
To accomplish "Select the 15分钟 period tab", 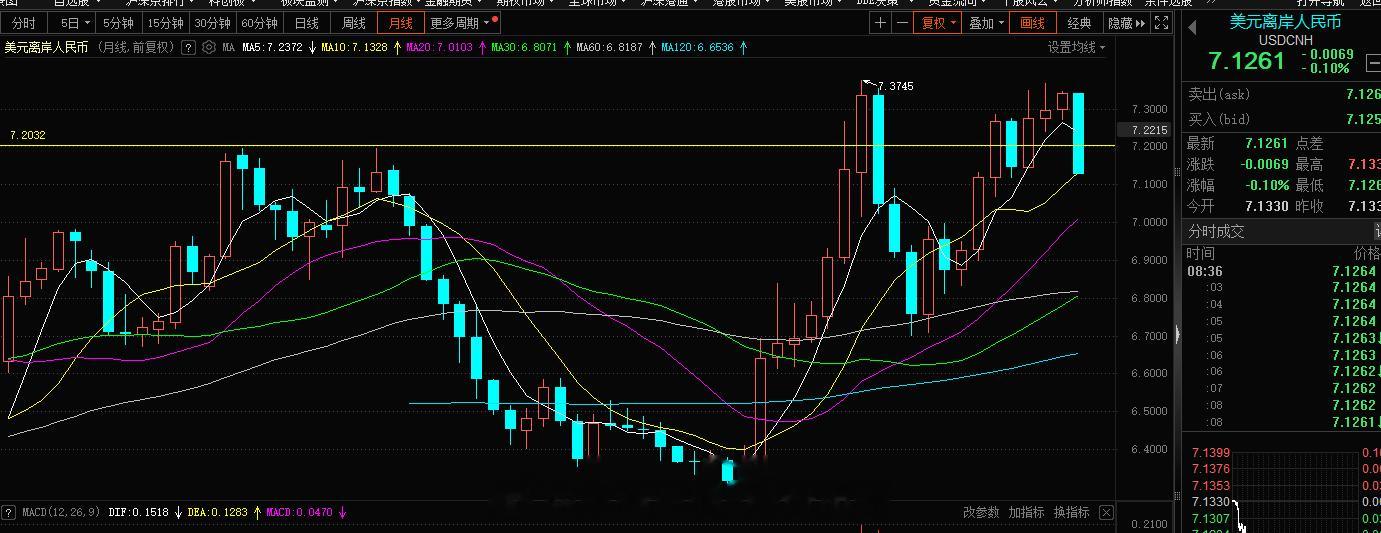I will 165,23.
